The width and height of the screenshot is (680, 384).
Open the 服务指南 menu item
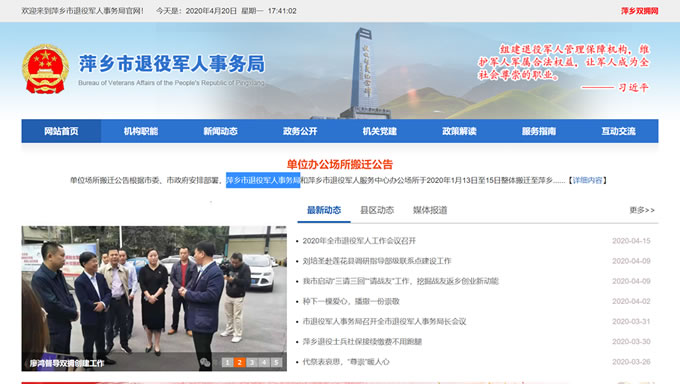539,131
